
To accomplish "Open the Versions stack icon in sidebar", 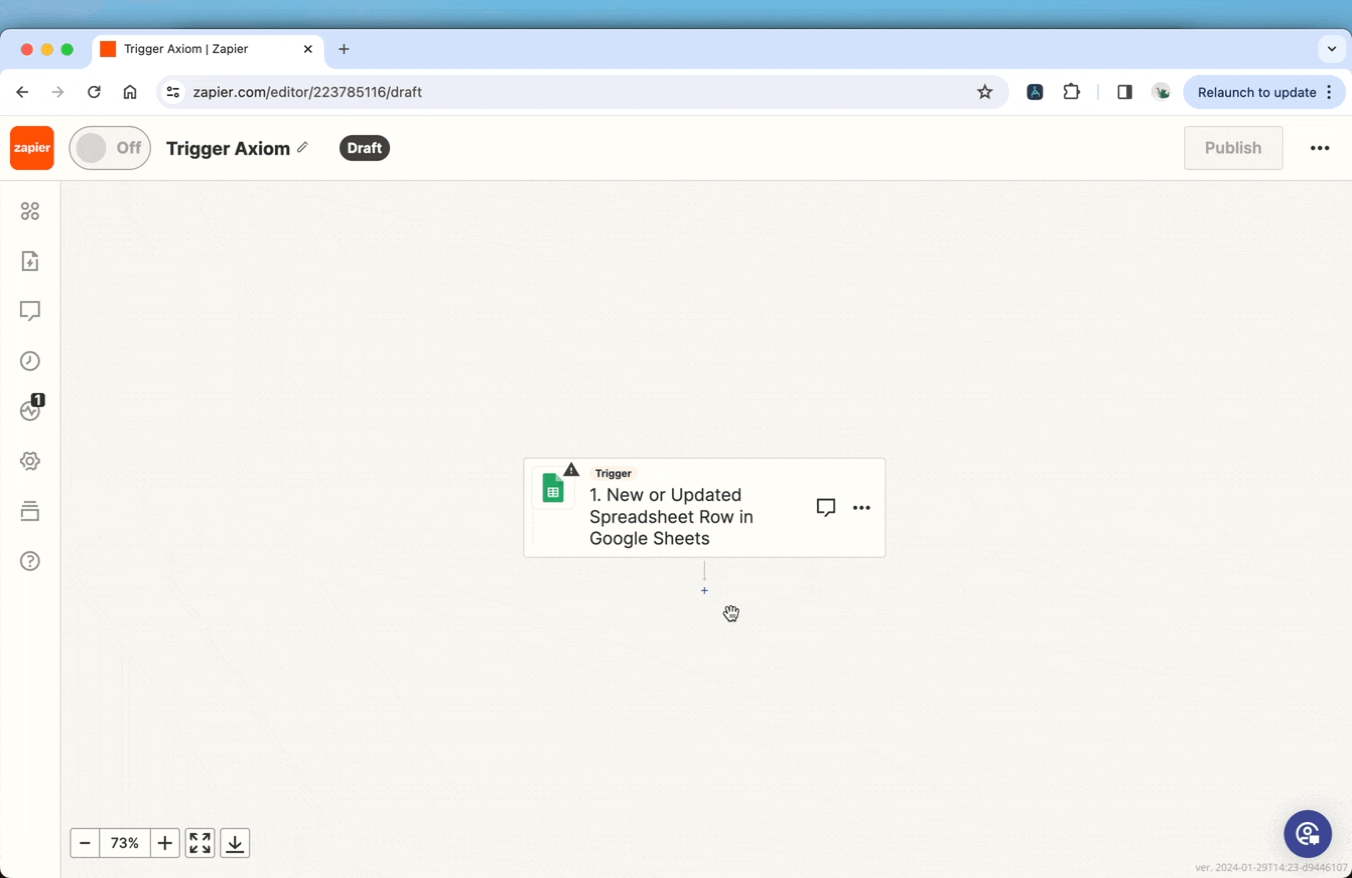I will 30,511.
